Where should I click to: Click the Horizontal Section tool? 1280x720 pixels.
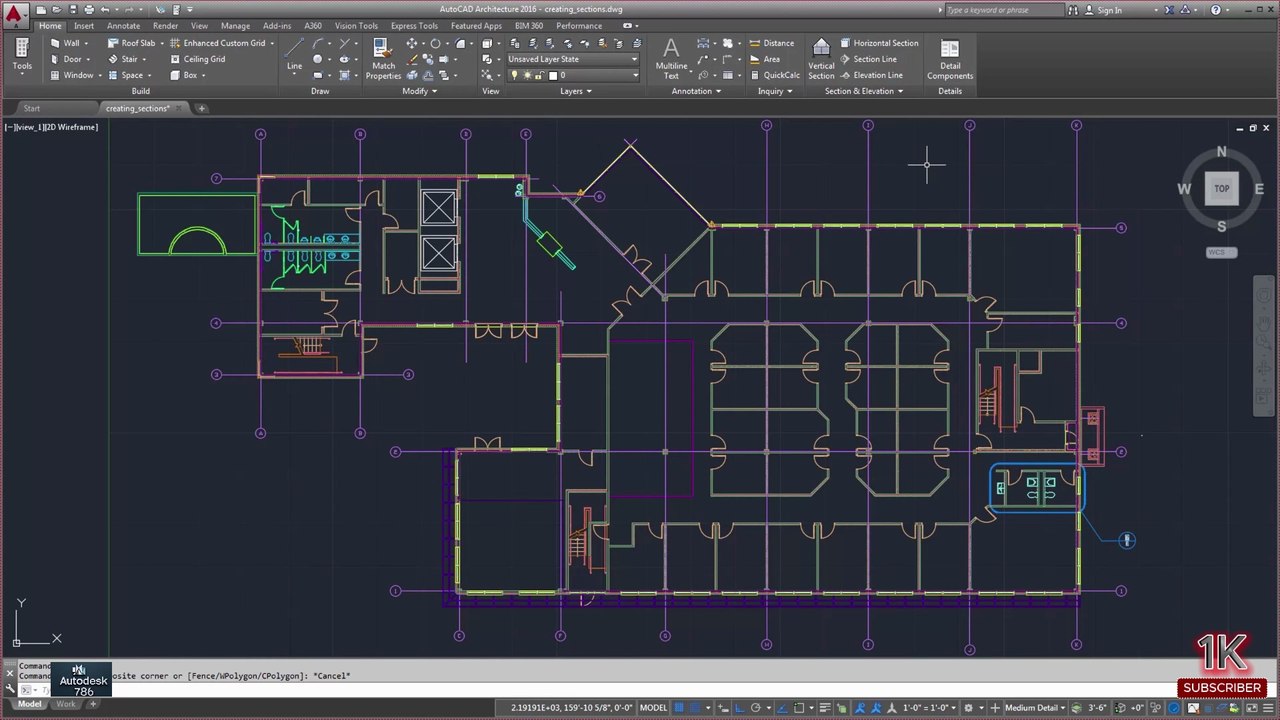878,43
